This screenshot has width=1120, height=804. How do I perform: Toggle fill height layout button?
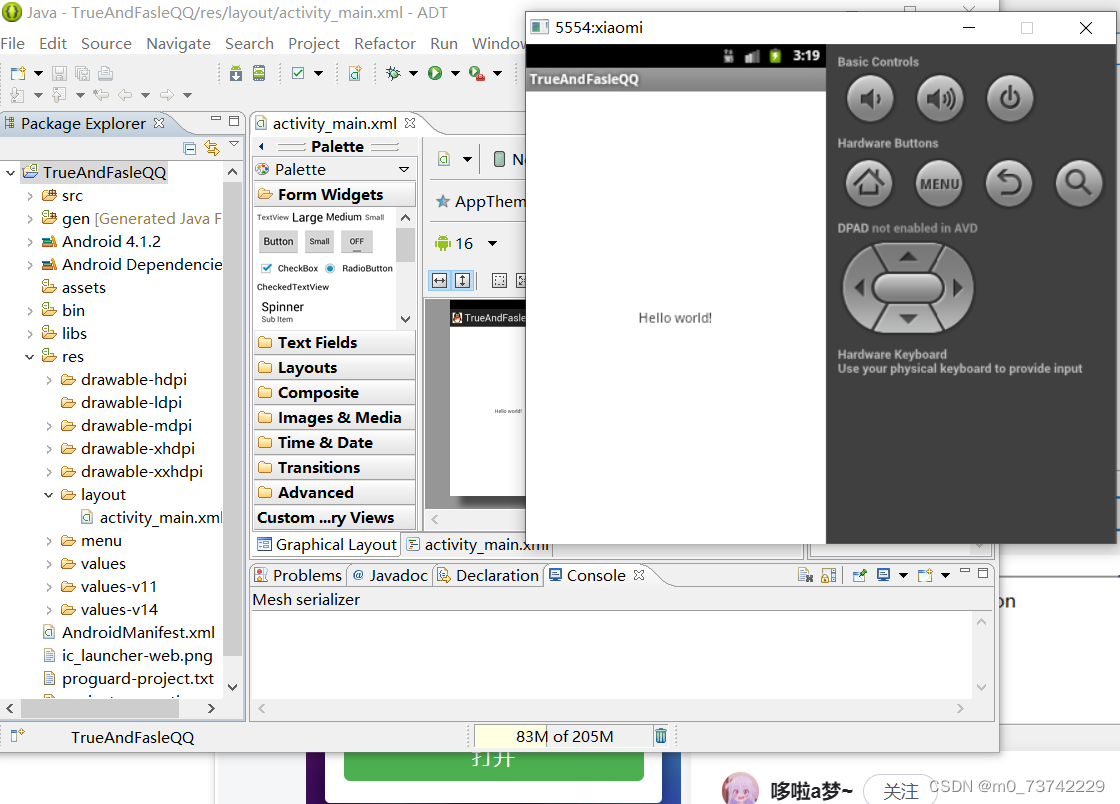[463, 281]
